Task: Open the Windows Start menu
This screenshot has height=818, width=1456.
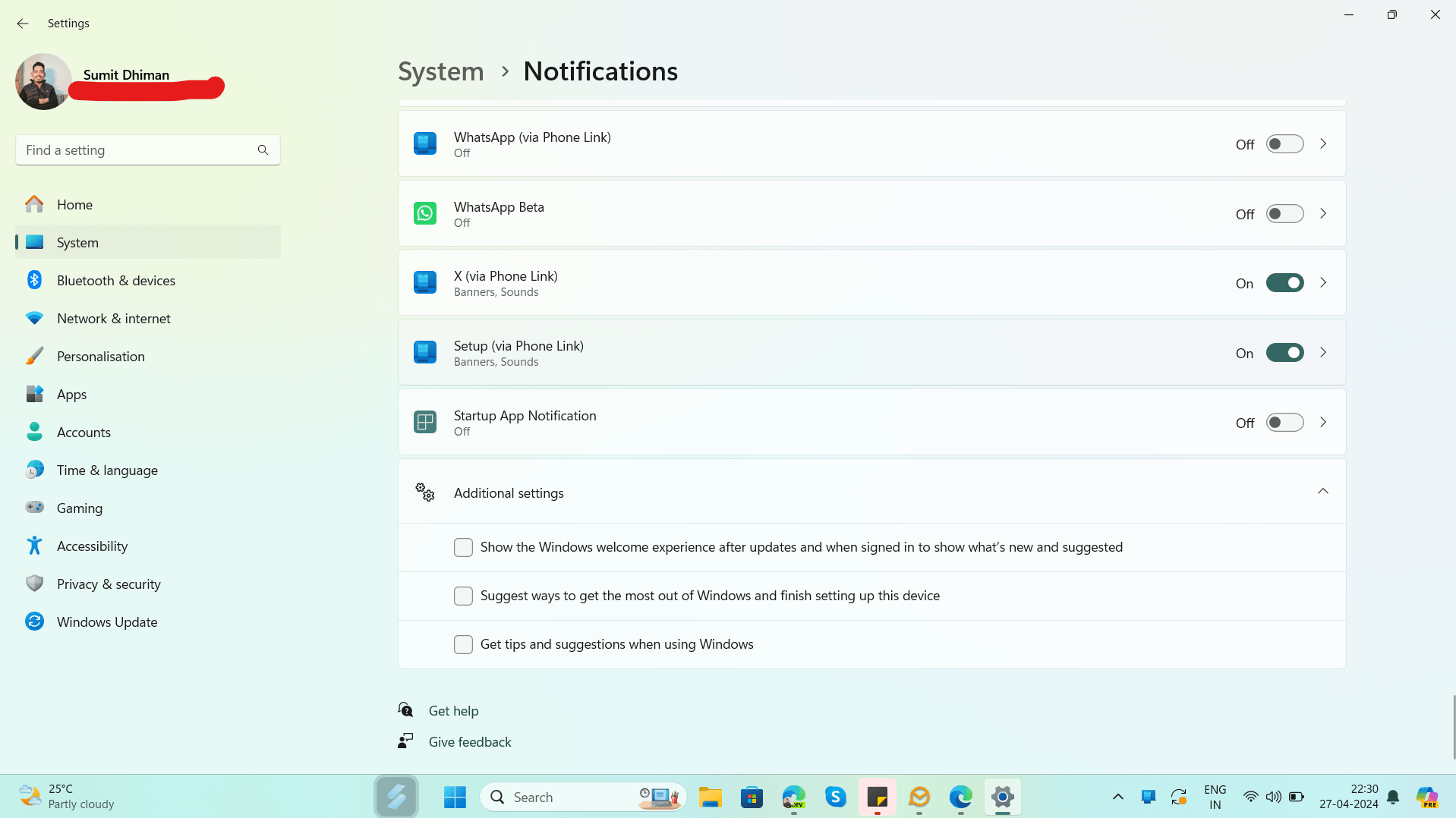Action: (455, 797)
